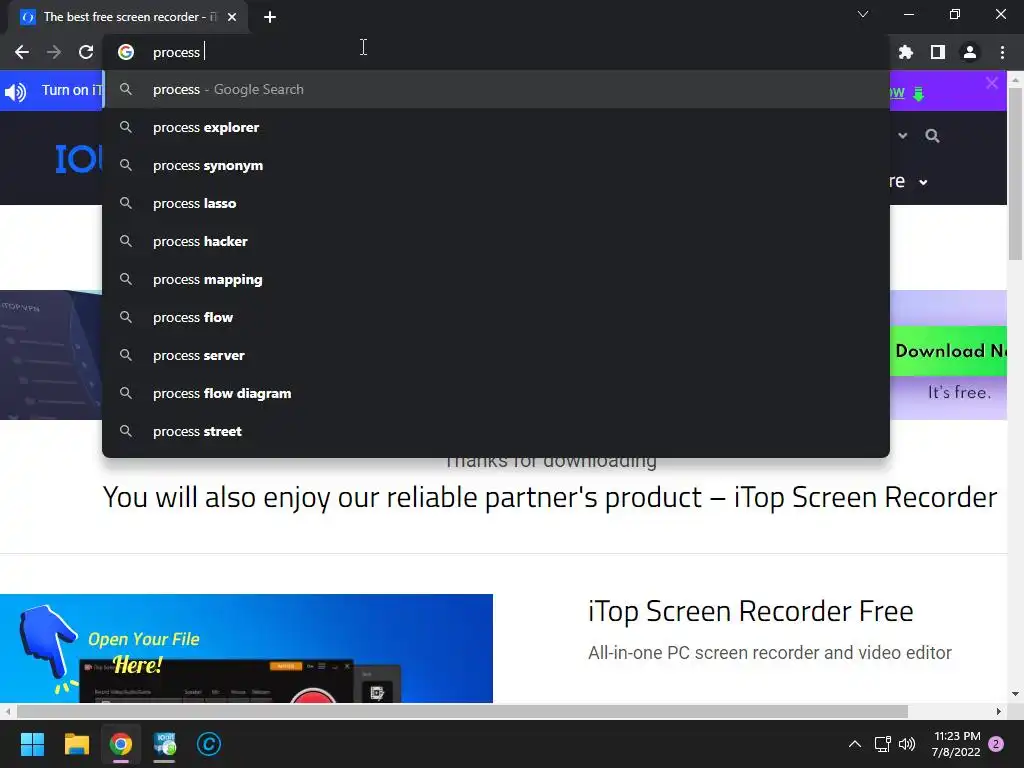Screen dimensions: 1024x768
Task: Open the Chrome profile avatar
Action: coord(970,52)
